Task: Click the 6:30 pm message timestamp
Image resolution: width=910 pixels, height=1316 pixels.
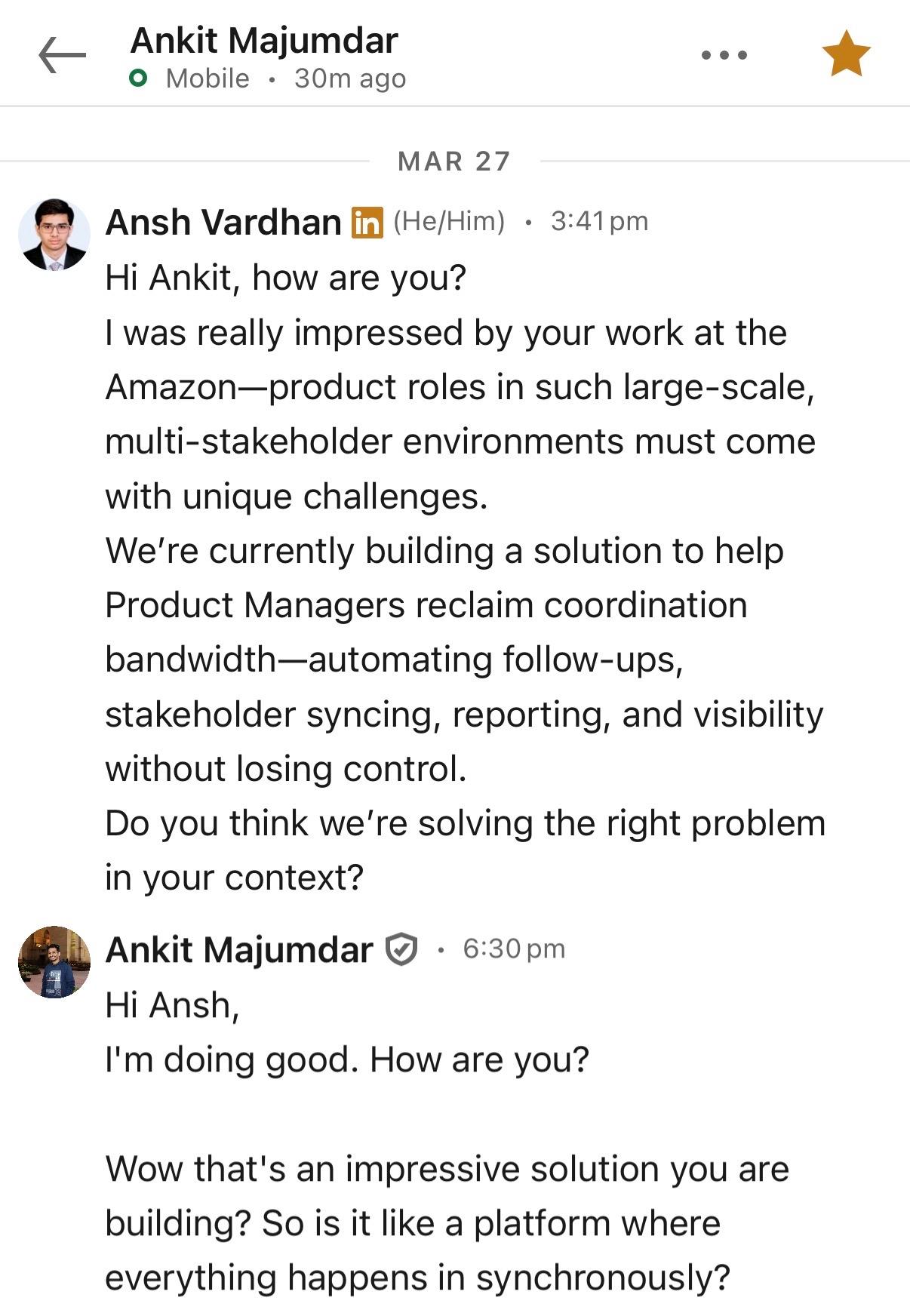Action: point(514,949)
